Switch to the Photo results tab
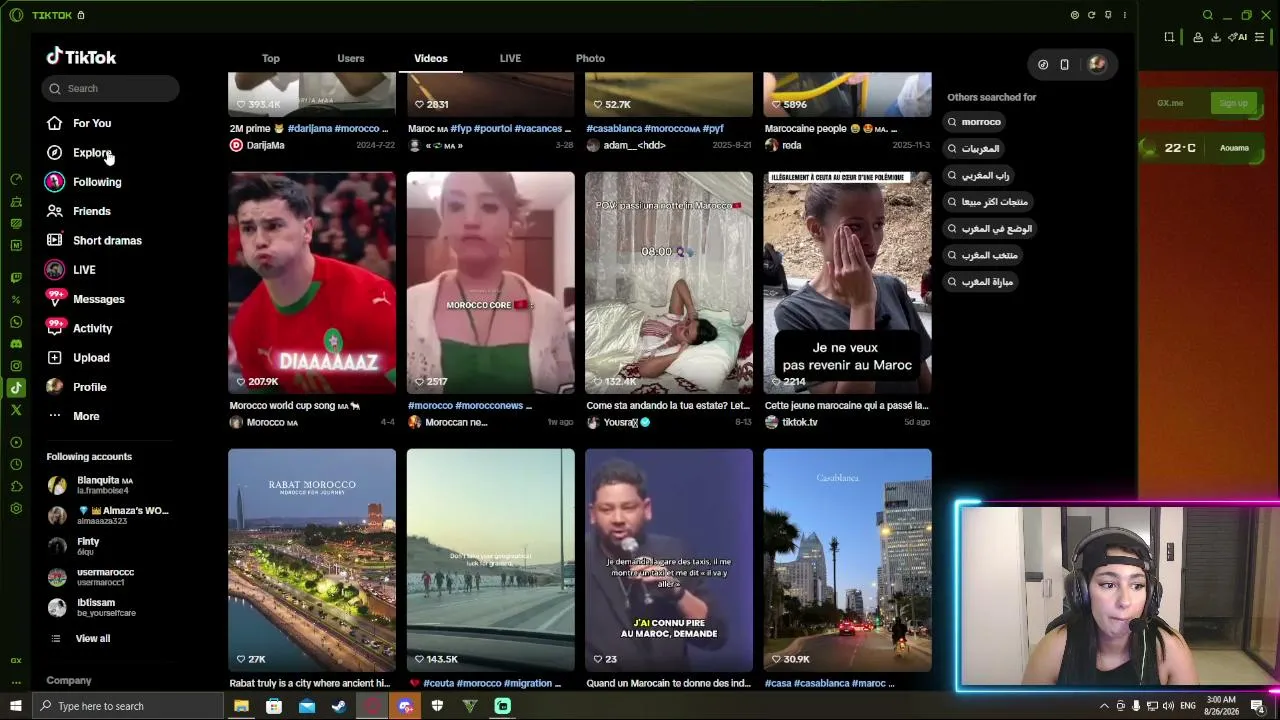The image size is (1280, 720). pyautogui.click(x=590, y=58)
